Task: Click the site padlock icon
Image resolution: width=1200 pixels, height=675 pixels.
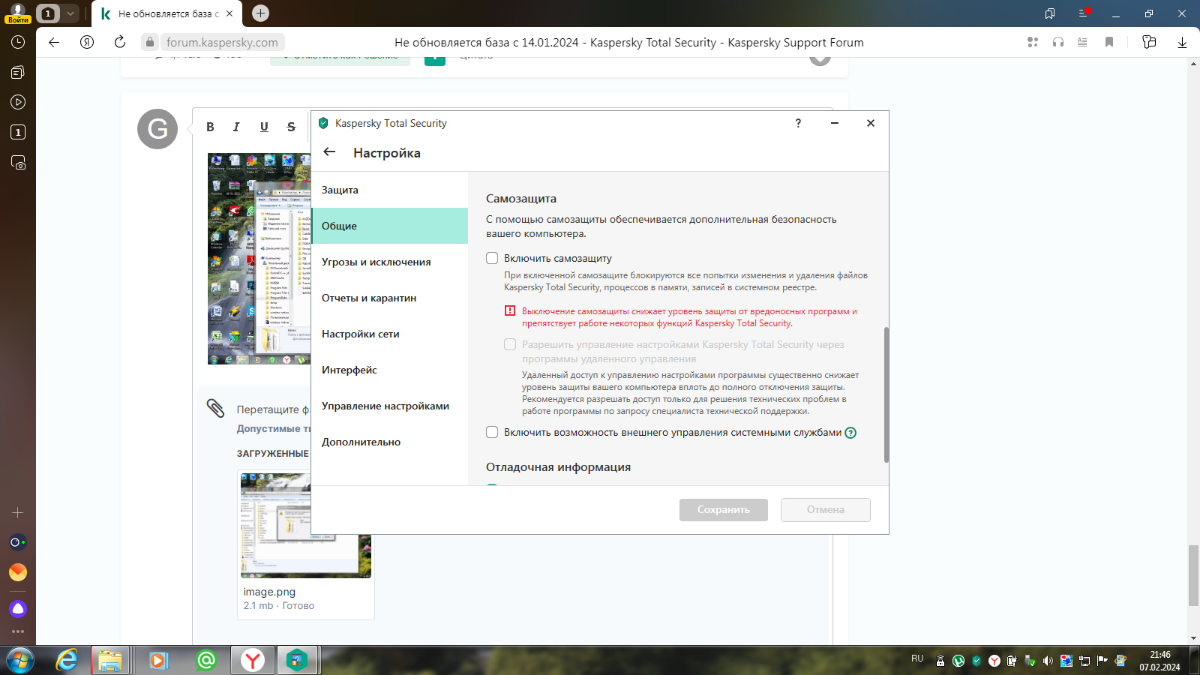Action: pos(151,42)
